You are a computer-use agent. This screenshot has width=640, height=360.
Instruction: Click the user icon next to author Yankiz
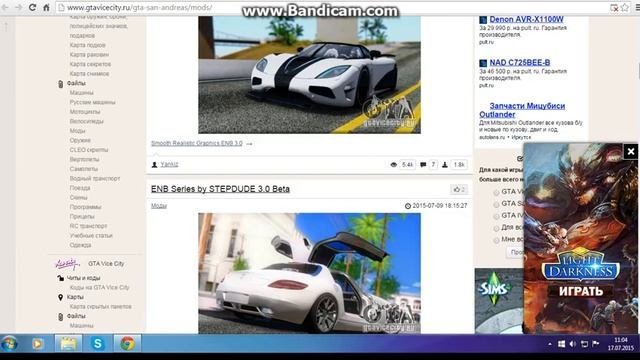[154, 164]
